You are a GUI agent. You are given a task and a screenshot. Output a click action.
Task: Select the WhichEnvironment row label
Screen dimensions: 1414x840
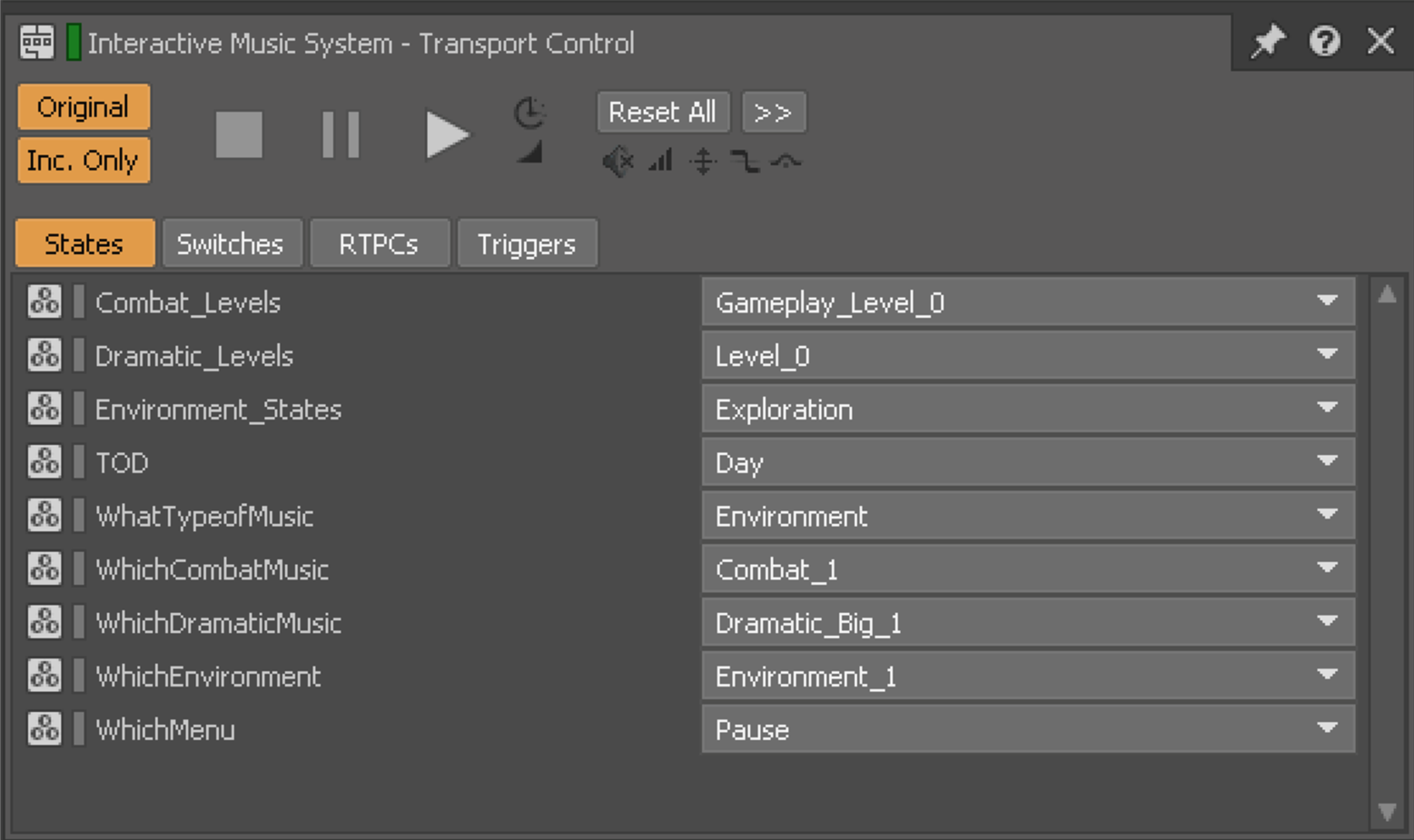coord(208,677)
